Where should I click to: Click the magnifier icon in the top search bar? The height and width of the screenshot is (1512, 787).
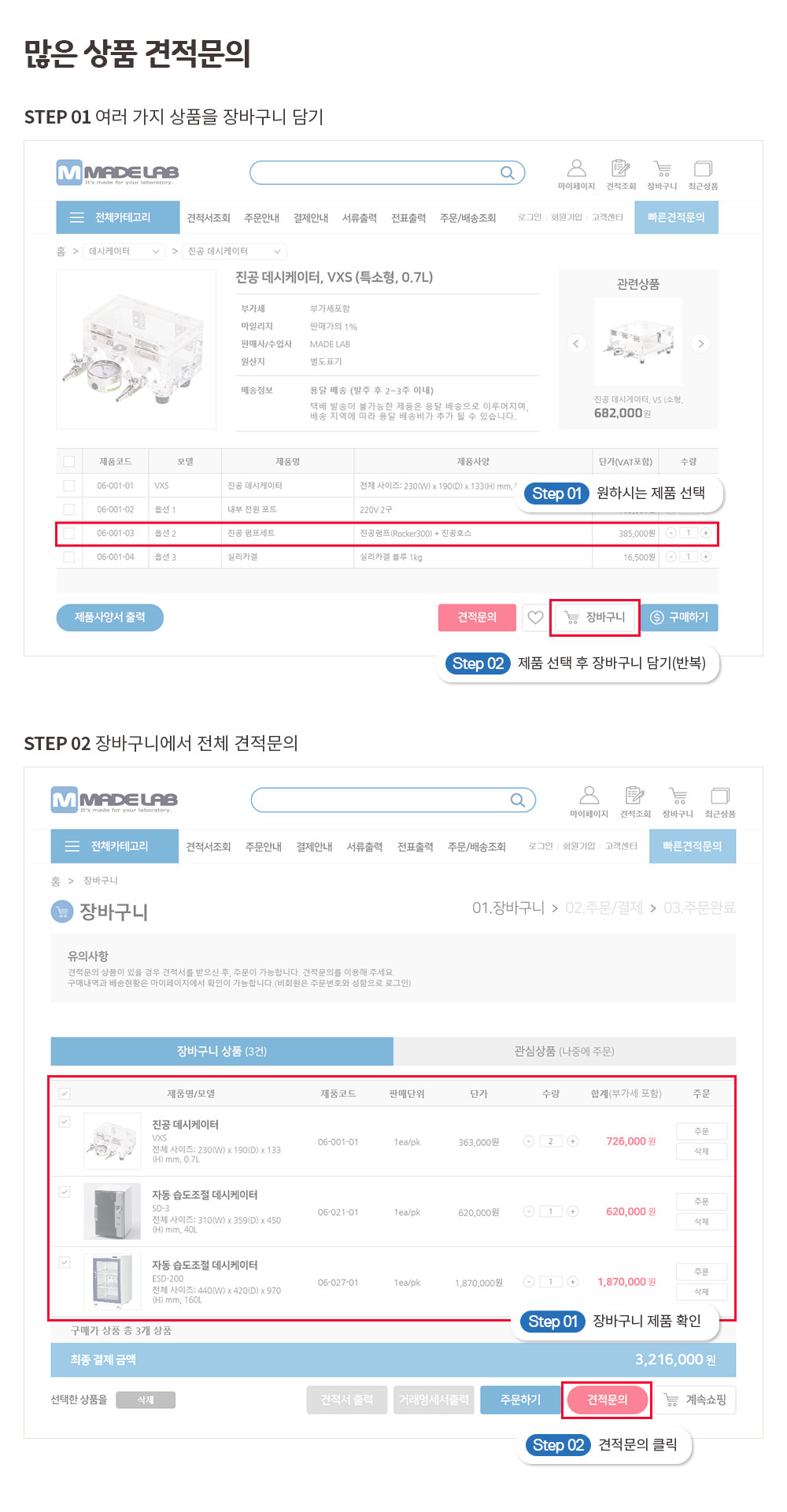[508, 173]
